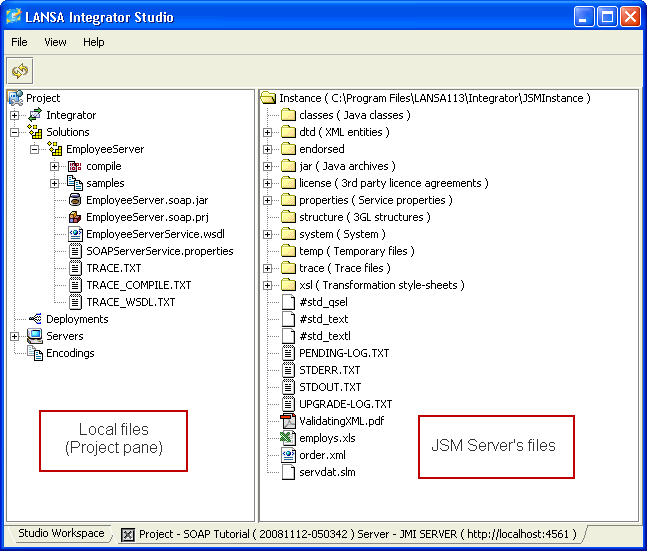Maximize the LANSA Integrator Studio window

[x=607, y=17]
